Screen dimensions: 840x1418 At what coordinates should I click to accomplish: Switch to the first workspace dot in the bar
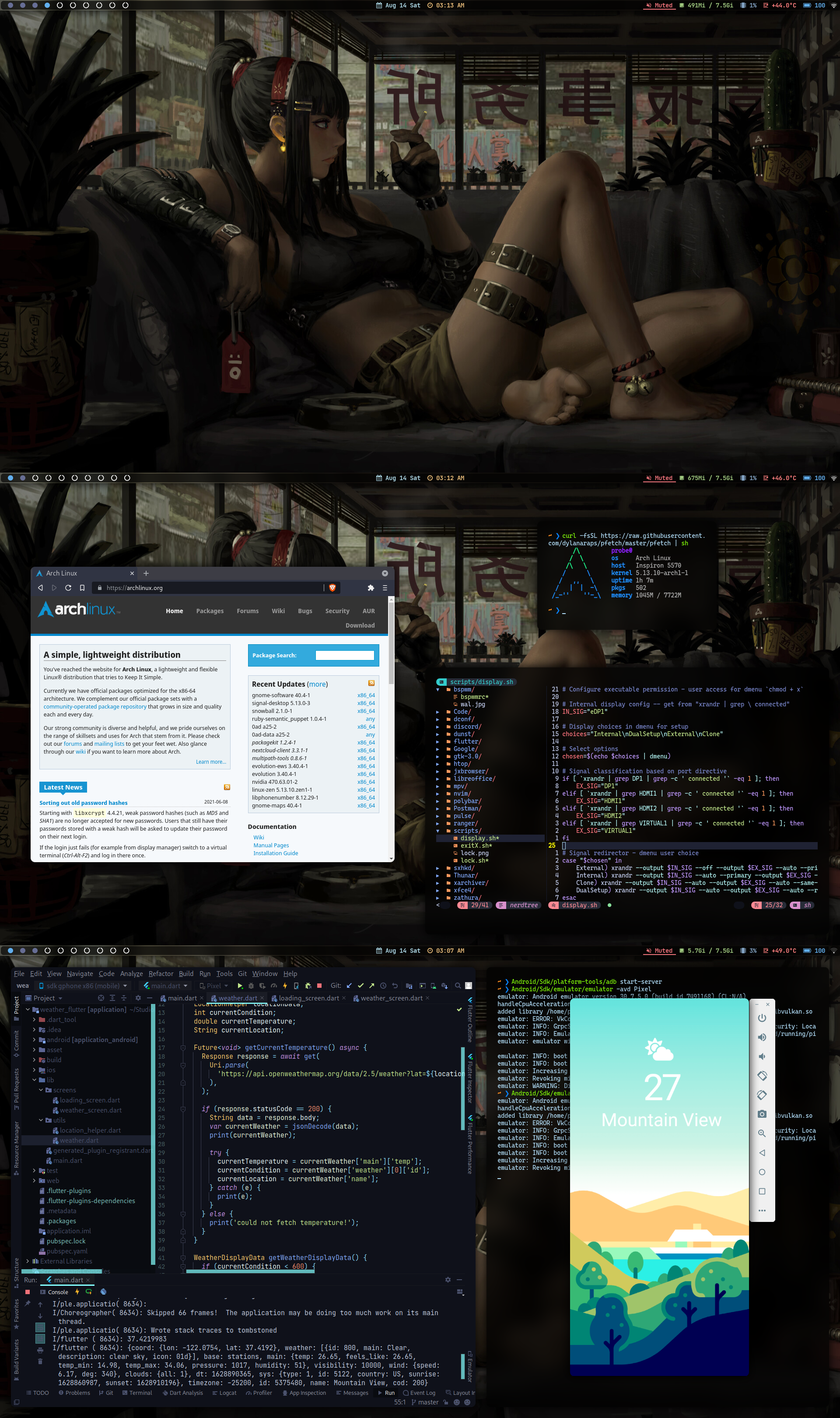tap(10, 5)
